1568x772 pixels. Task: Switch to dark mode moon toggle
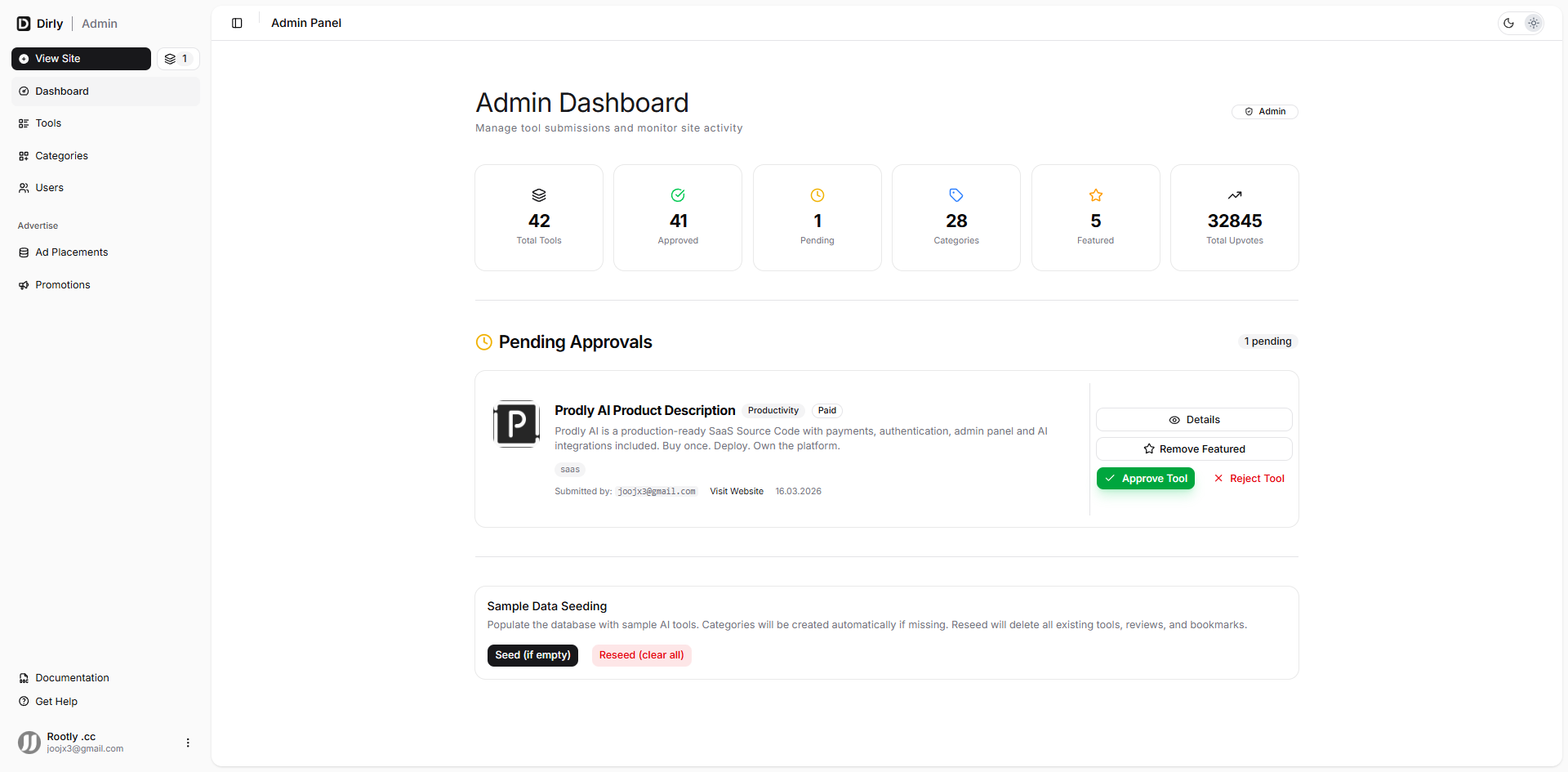[x=1508, y=23]
